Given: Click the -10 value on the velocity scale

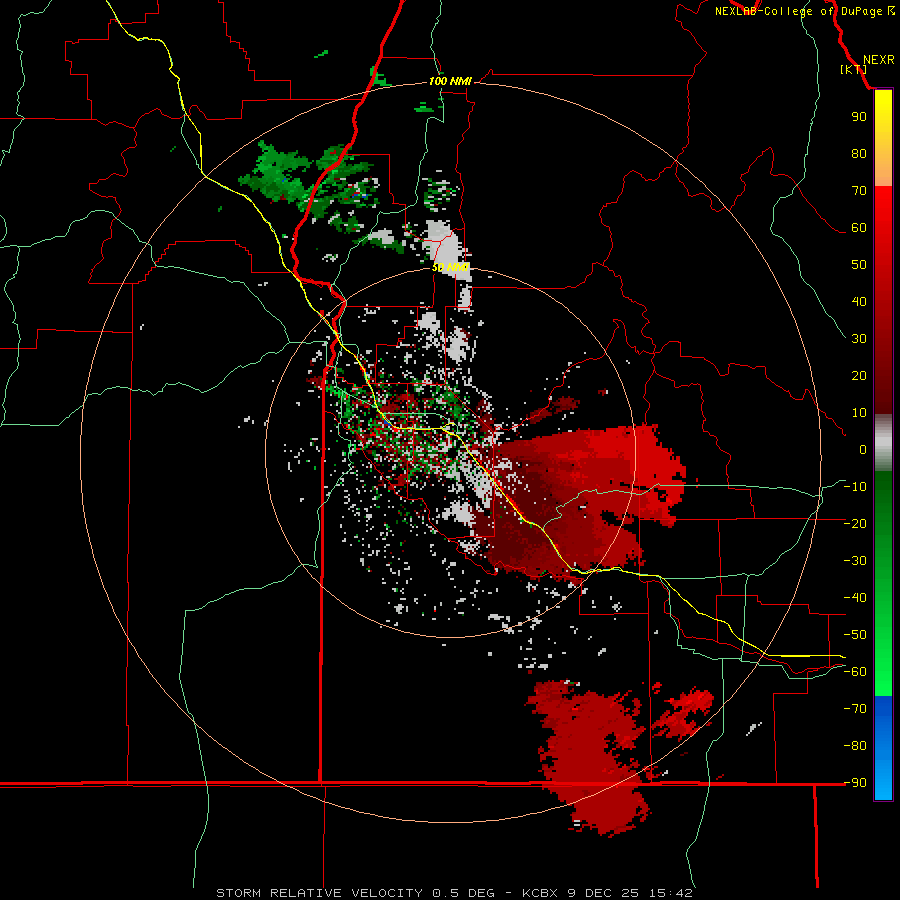Looking at the screenshot, I should tap(855, 487).
